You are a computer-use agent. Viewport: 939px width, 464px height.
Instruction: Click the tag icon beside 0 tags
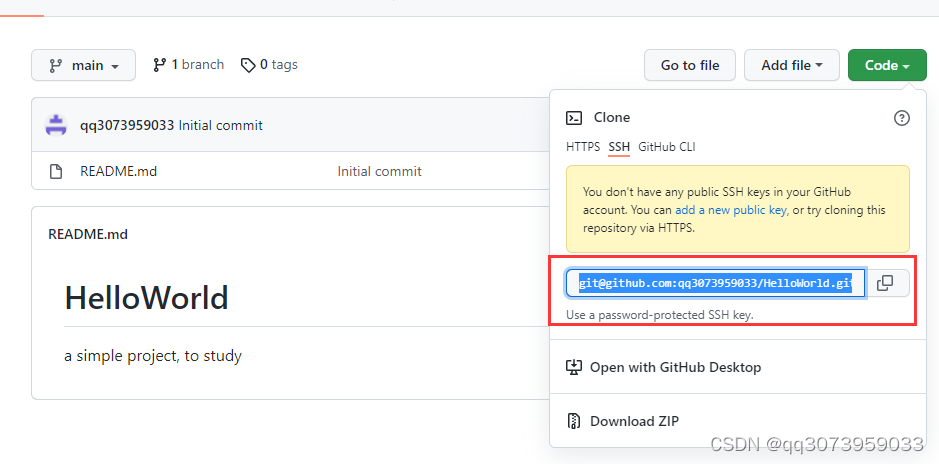tap(248, 65)
